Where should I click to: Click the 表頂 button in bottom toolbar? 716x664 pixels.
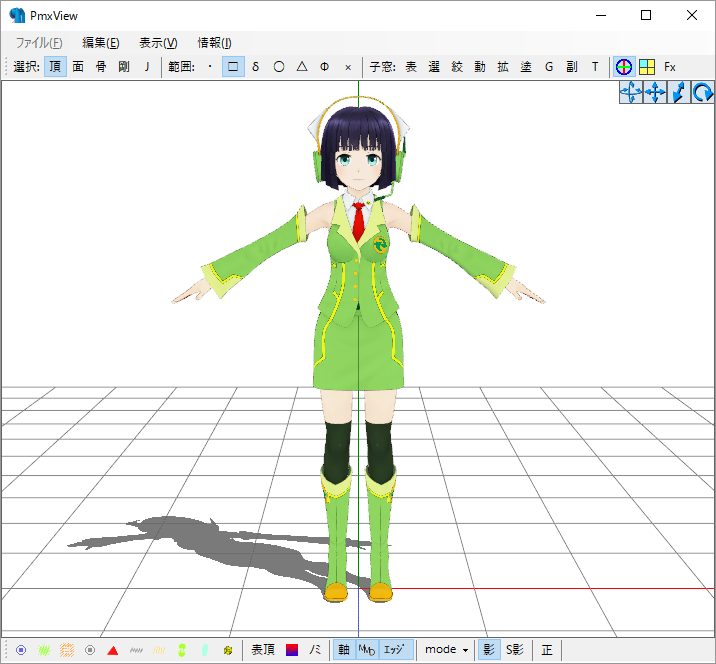(x=263, y=650)
